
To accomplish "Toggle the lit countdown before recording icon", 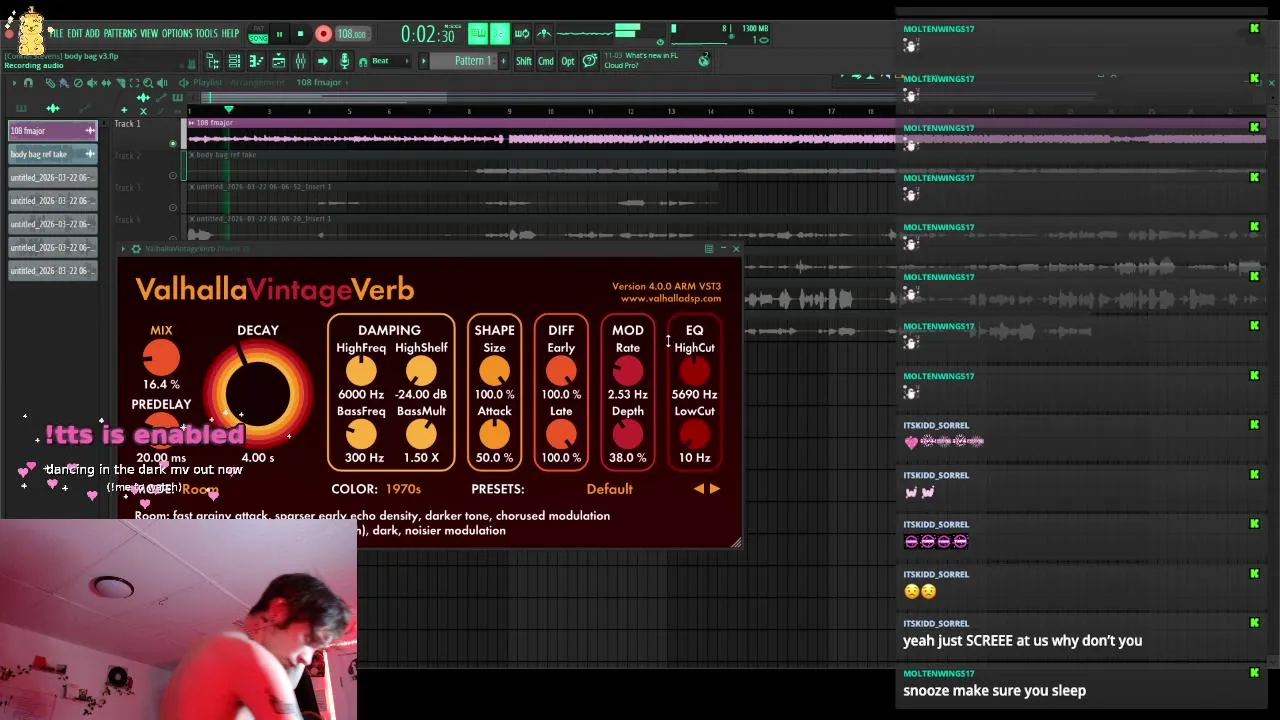I will pyautogui.click(x=500, y=33).
